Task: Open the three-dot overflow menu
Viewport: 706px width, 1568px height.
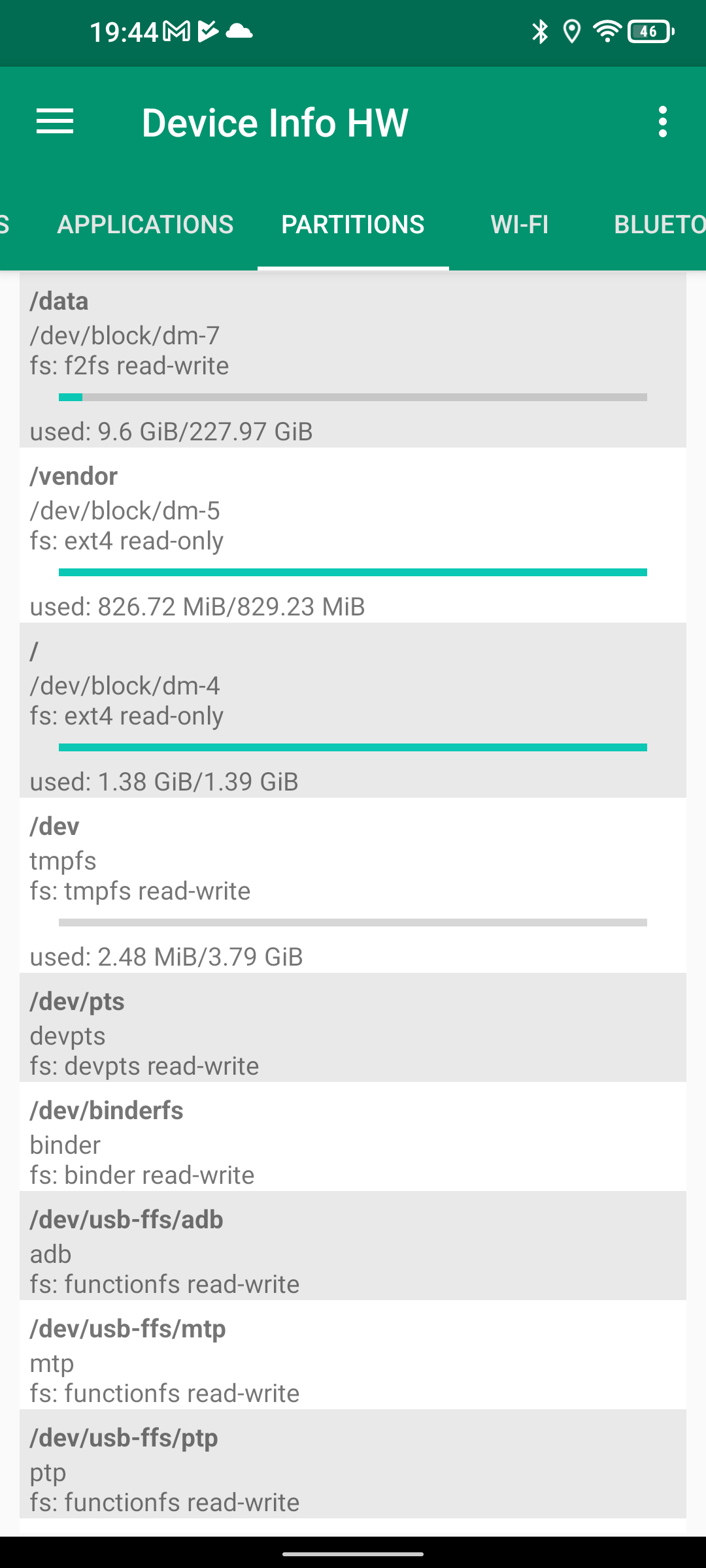Action: (663, 122)
